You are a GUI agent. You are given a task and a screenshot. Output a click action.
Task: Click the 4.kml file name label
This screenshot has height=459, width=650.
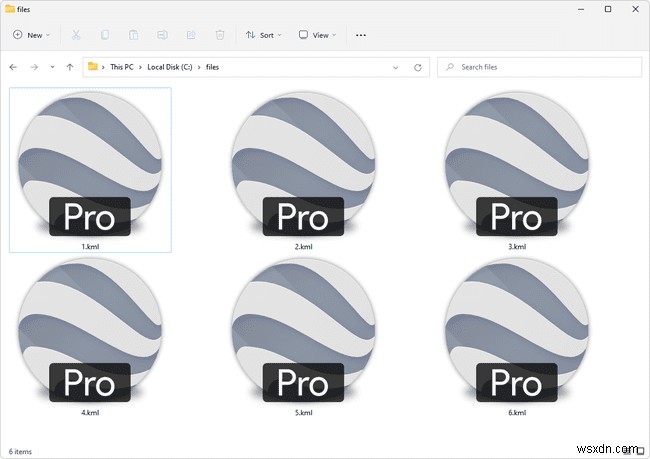(90, 413)
